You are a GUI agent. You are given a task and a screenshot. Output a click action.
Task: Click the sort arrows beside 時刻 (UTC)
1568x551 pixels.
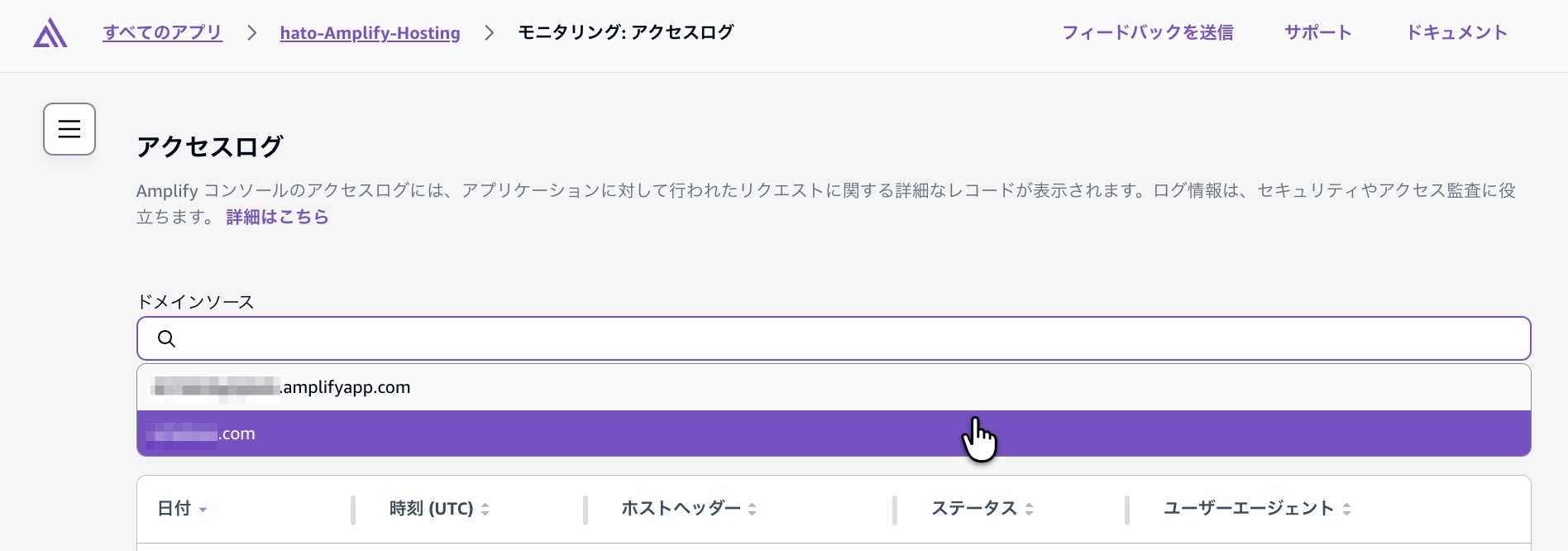pyautogui.click(x=485, y=510)
